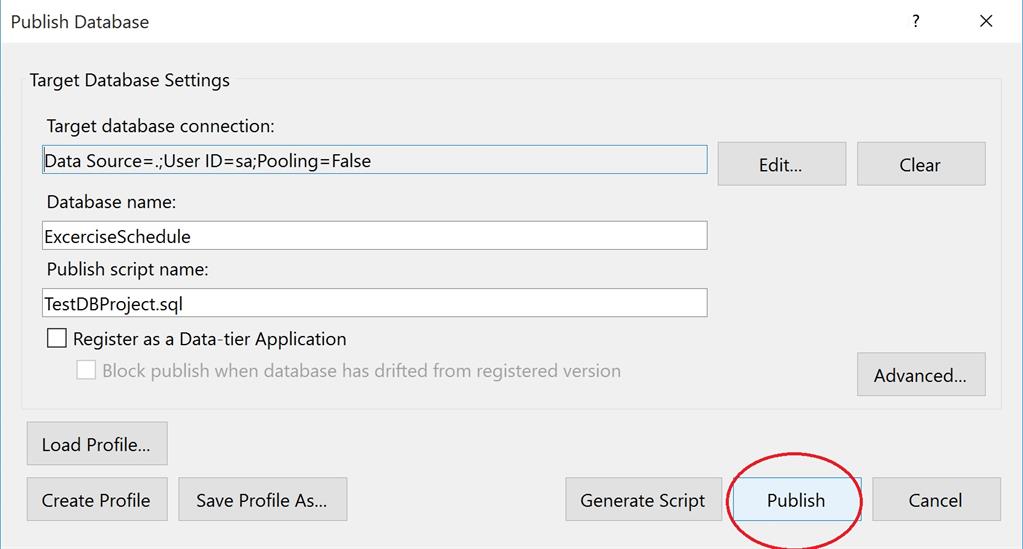The image size is (1023, 549).
Task: Click the Publish button
Action: pos(796,500)
